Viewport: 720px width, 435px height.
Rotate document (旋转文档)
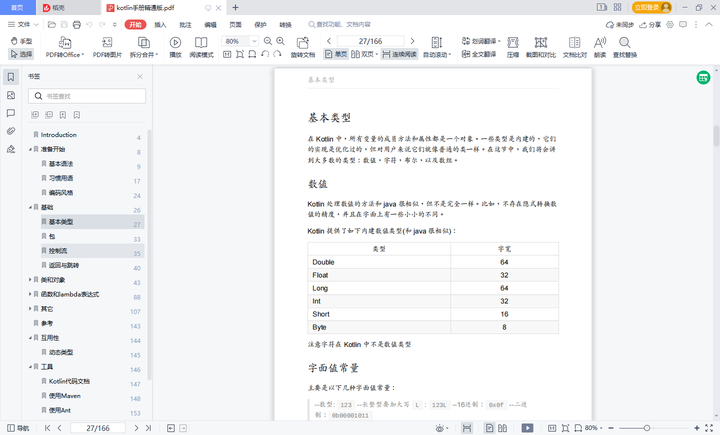coord(303,47)
